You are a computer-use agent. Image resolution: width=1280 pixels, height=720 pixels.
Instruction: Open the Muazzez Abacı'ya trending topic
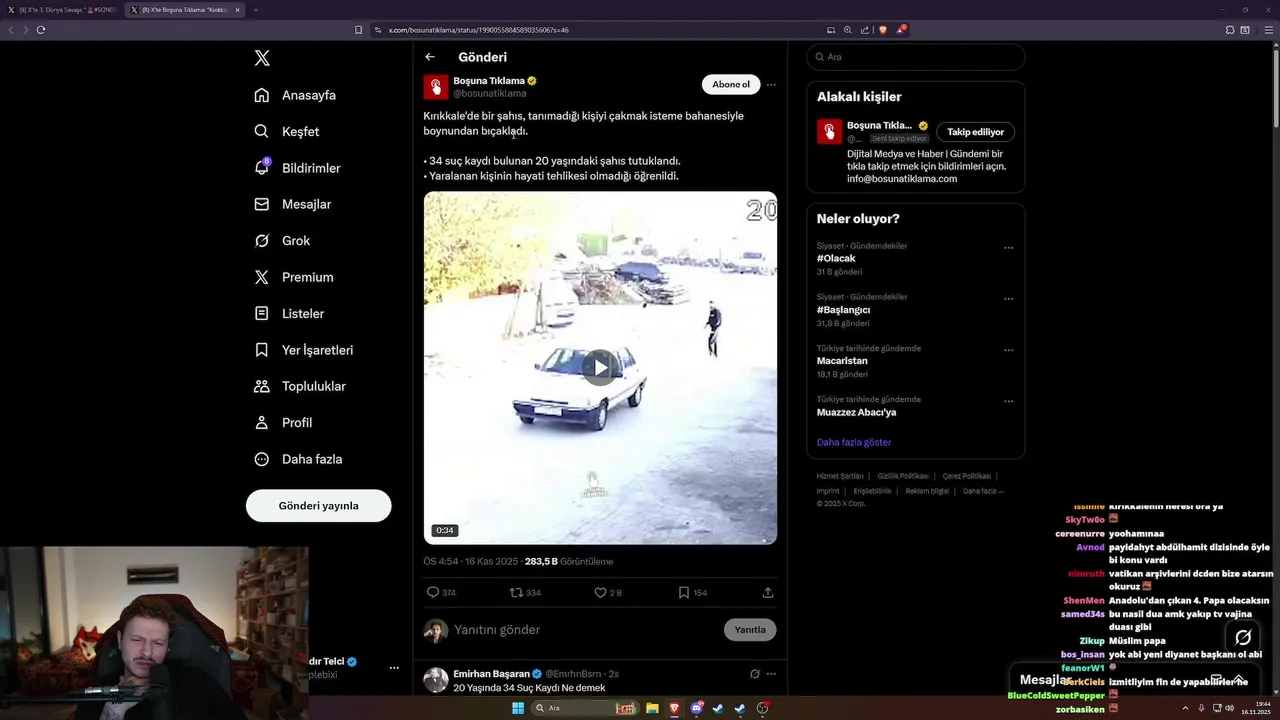click(856, 412)
